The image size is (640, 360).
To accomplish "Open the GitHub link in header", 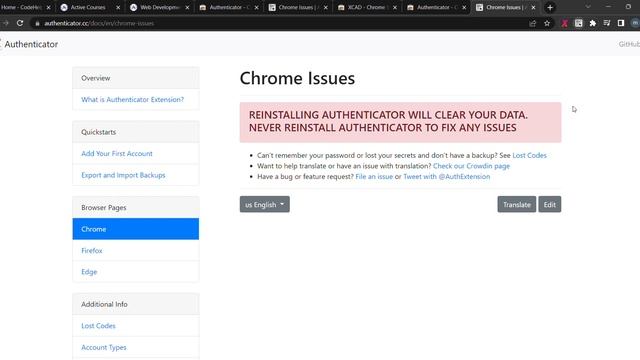I will pos(629,44).
